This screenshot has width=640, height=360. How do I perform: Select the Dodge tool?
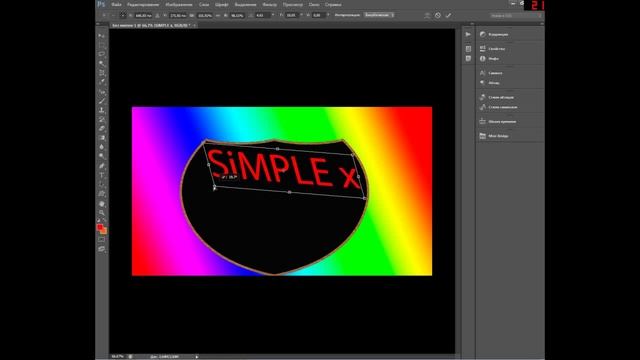click(101, 156)
